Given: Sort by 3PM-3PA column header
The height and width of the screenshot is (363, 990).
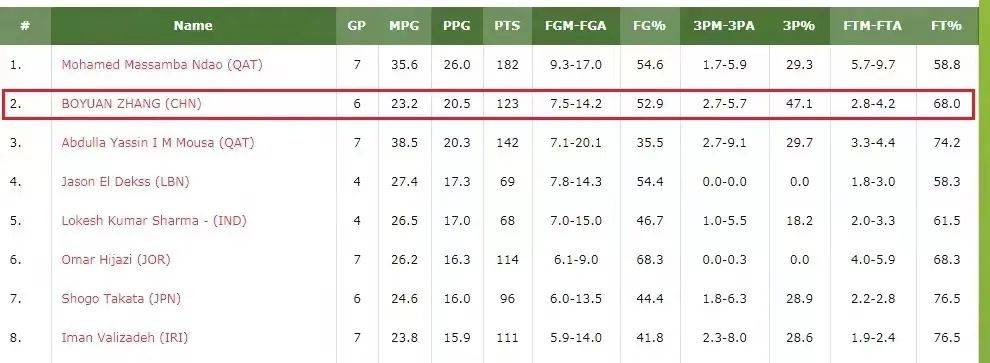Looking at the screenshot, I should pyautogui.click(x=724, y=26).
